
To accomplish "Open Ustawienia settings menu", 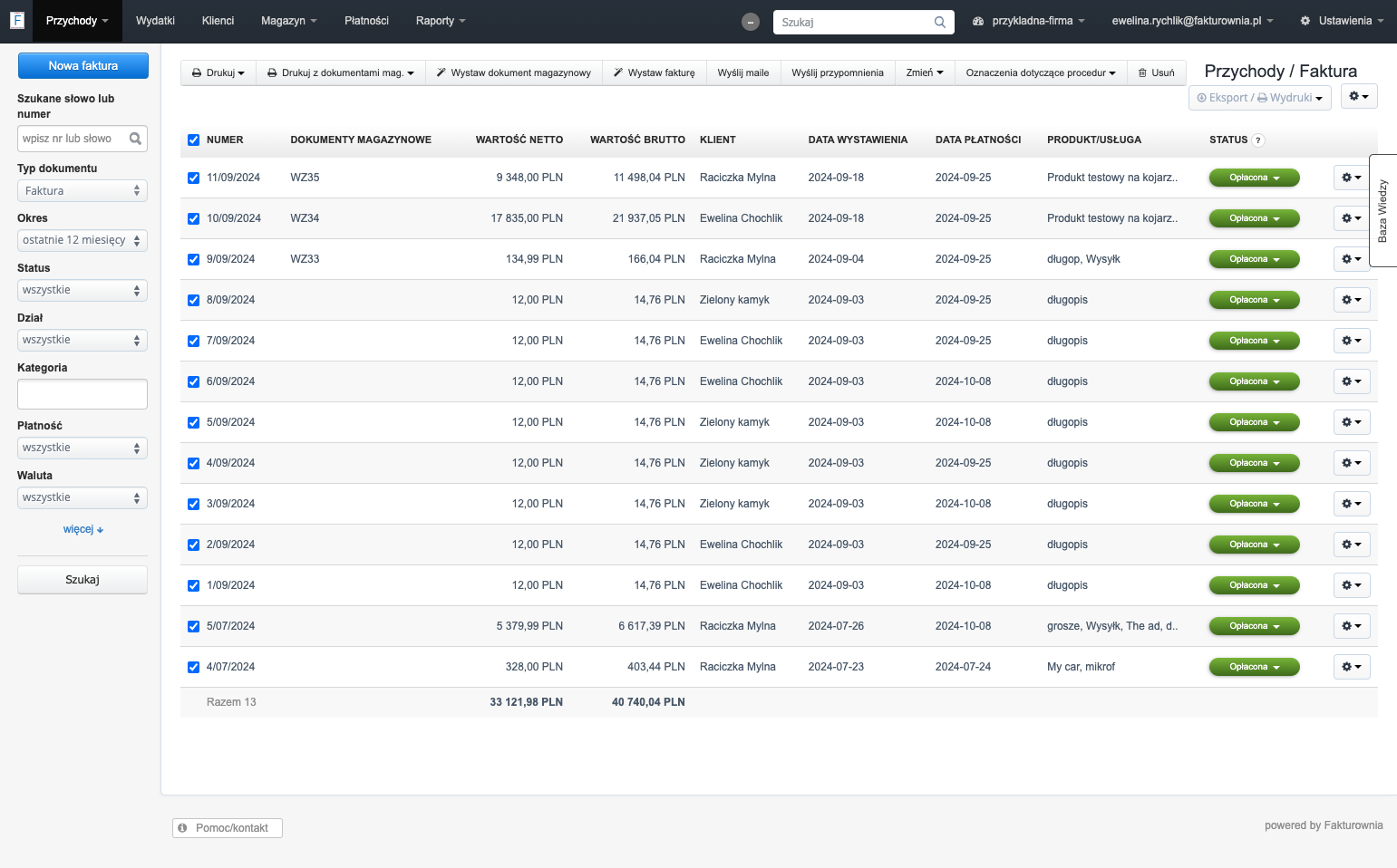I will pyautogui.click(x=1342, y=21).
